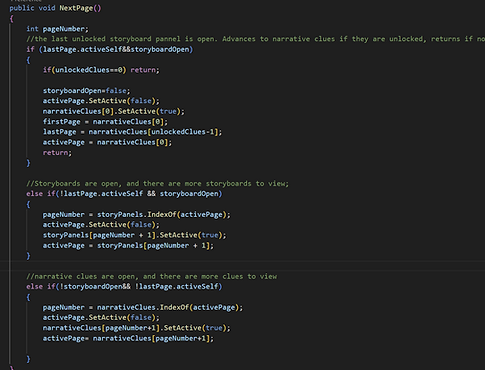Viewport: 485px width, 370px height.
Task: Click the 'public' keyword in the method declaration
Action: pyautogui.click(x=22, y=8)
